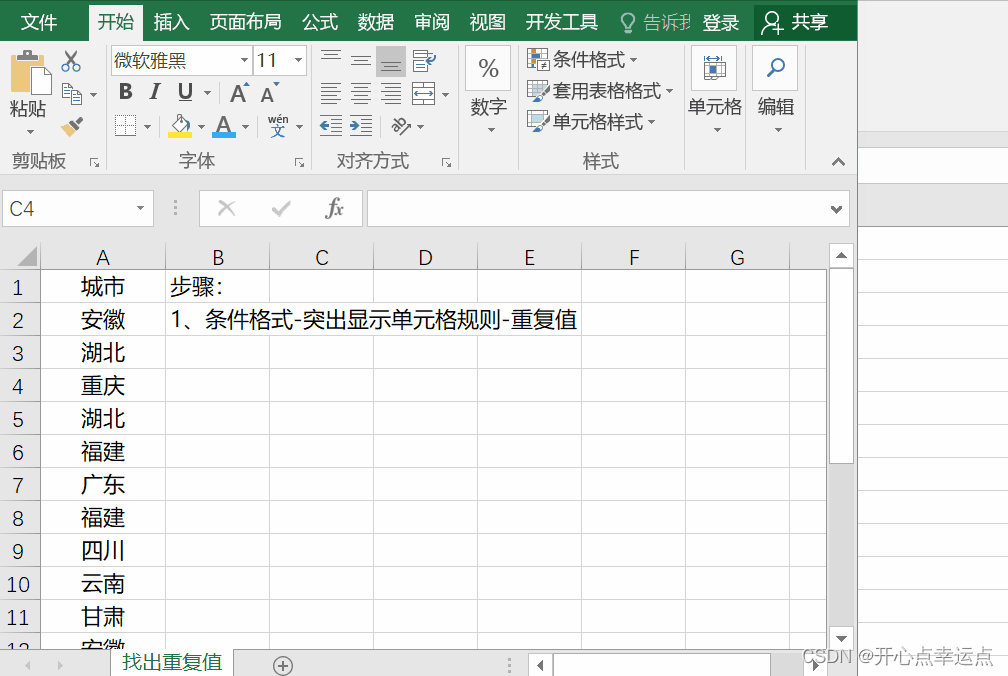The image size is (1008, 676).
Task: Toggle Italic formatting
Action: pos(155,92)
